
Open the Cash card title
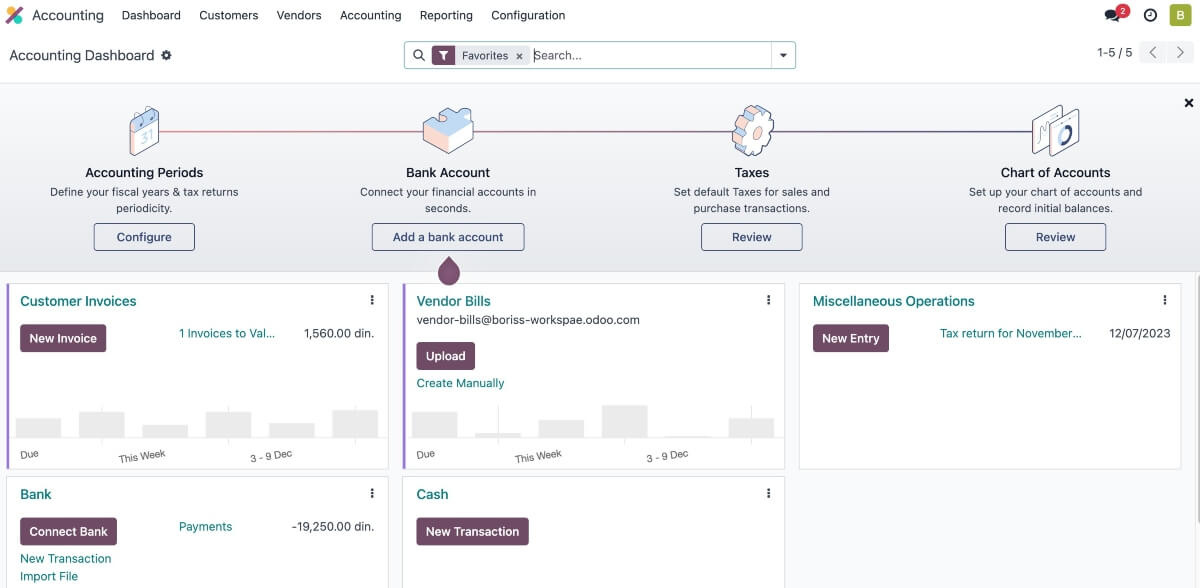432,494
